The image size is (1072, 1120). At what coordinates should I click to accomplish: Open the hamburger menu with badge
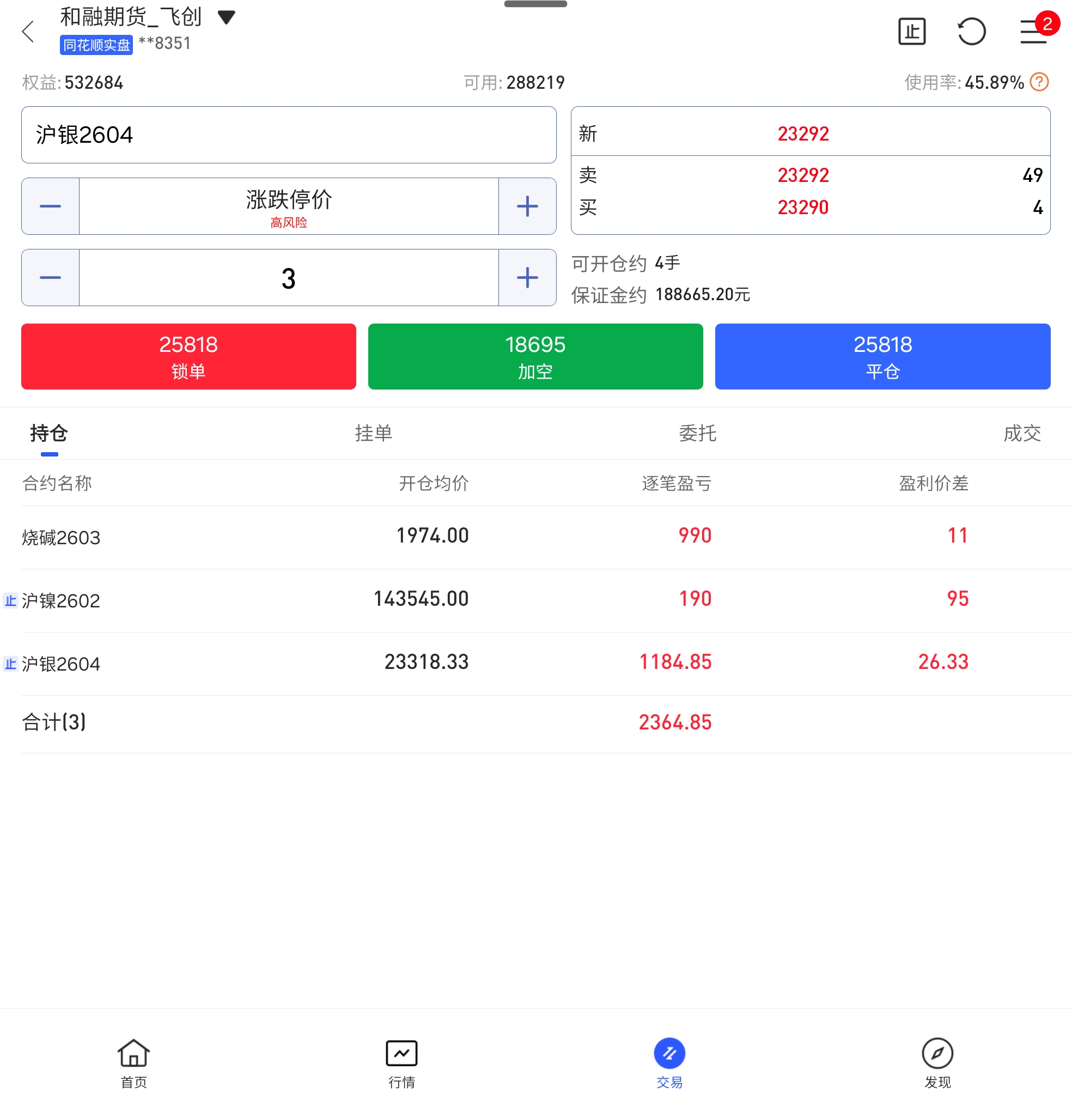(1034, 32)
